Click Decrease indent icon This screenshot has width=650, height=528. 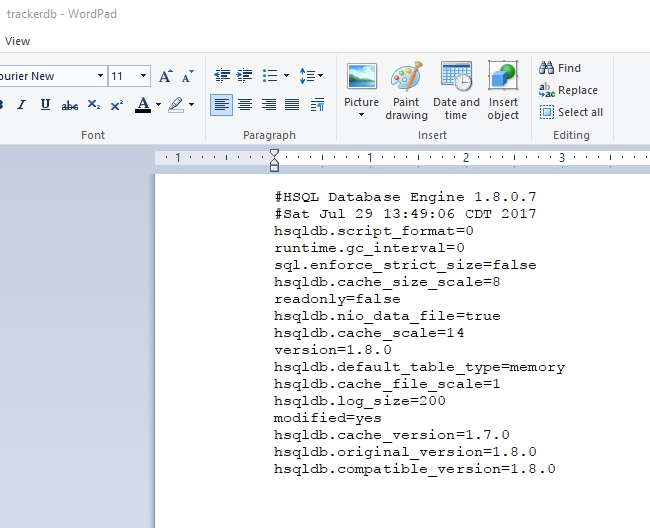(222, 75)
